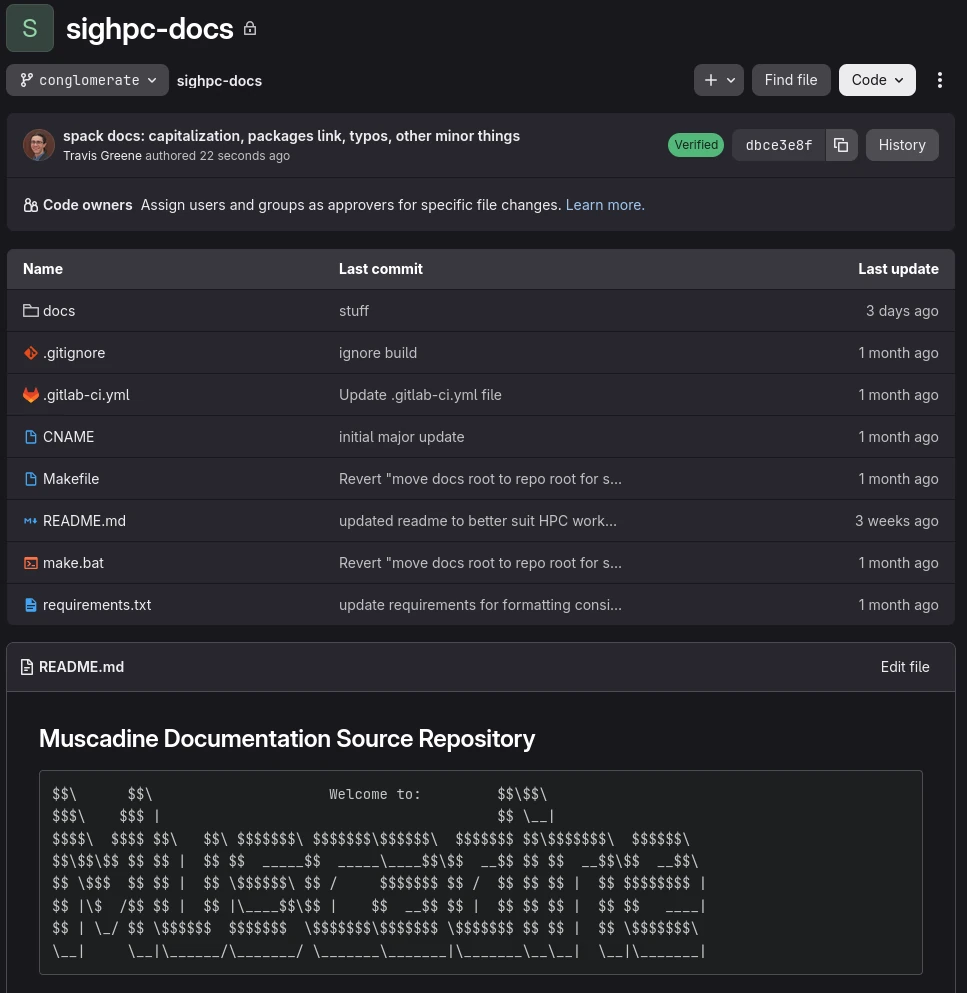Copy commit SHA with the copy icon
Viewport: 967px width, 993px height.
tap(841, 145)
